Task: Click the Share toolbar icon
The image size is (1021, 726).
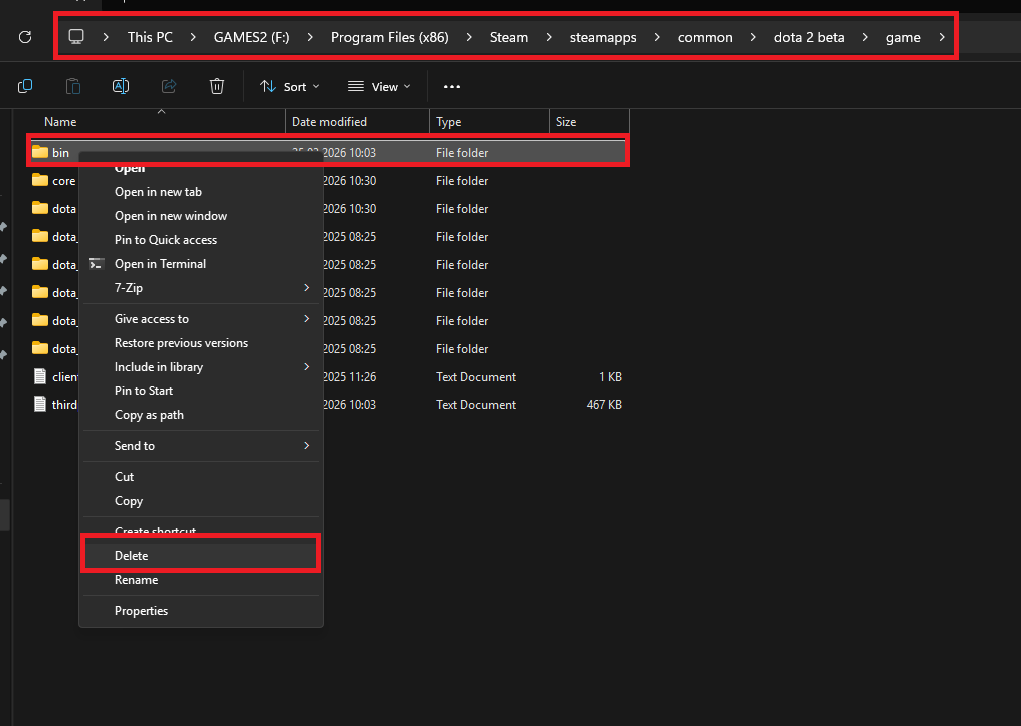Action: coord(169,86)
